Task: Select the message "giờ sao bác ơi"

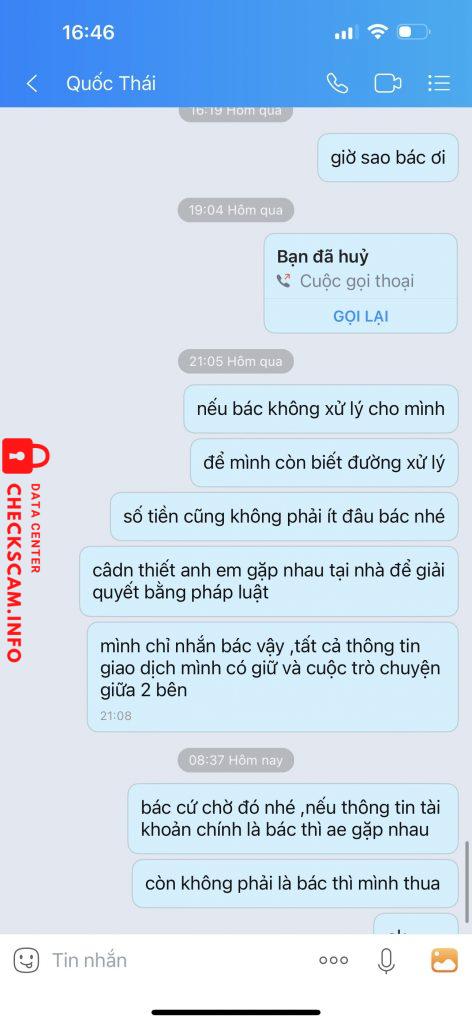Action: pos(388,157)
